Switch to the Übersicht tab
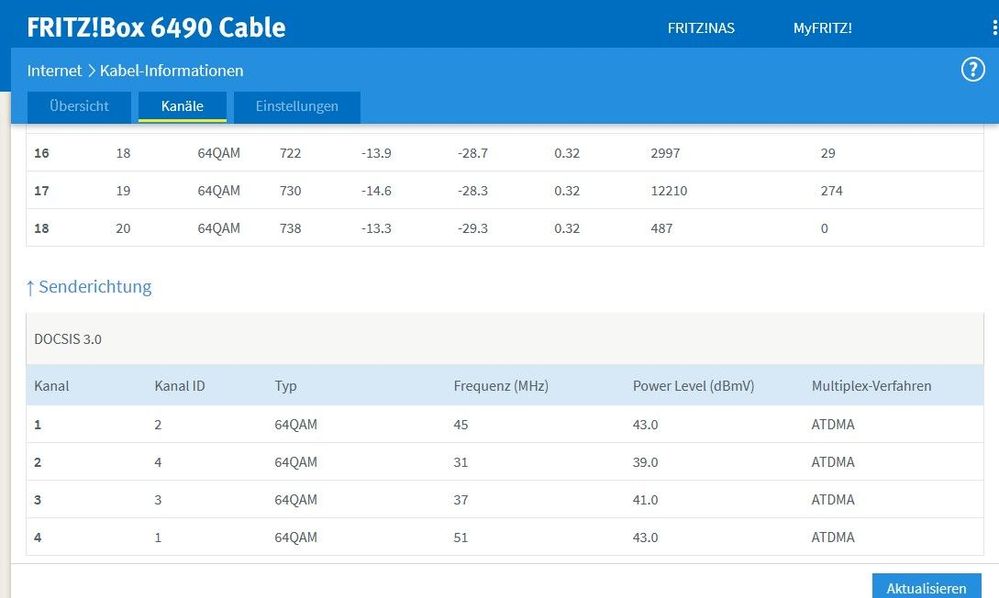 [x=79, y=106]
